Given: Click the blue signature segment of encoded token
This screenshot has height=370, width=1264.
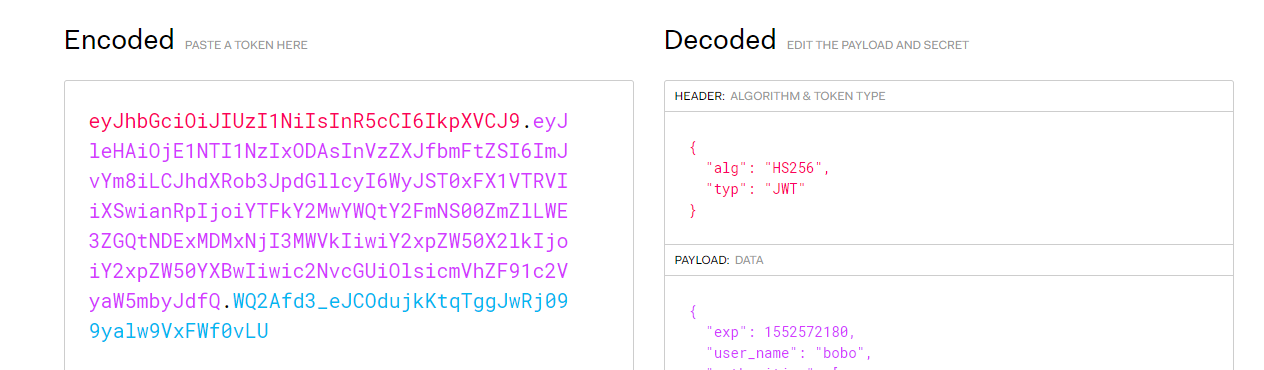Looking at the screenshot, I should (329, 316).
